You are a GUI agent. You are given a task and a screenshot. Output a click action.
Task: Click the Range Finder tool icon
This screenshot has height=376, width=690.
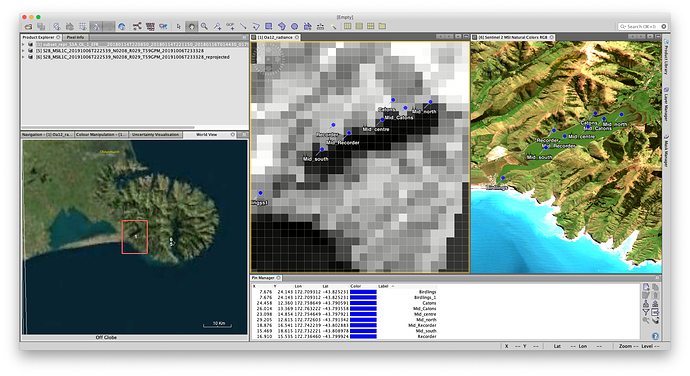(x=320, y=26)
